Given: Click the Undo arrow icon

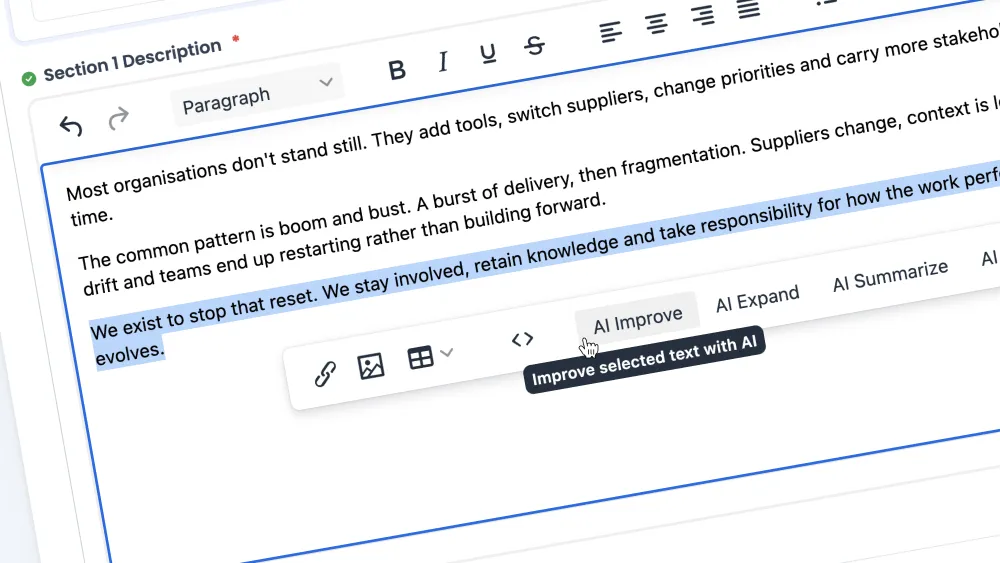Looking at the screenshot, I should tap(70, 126).
